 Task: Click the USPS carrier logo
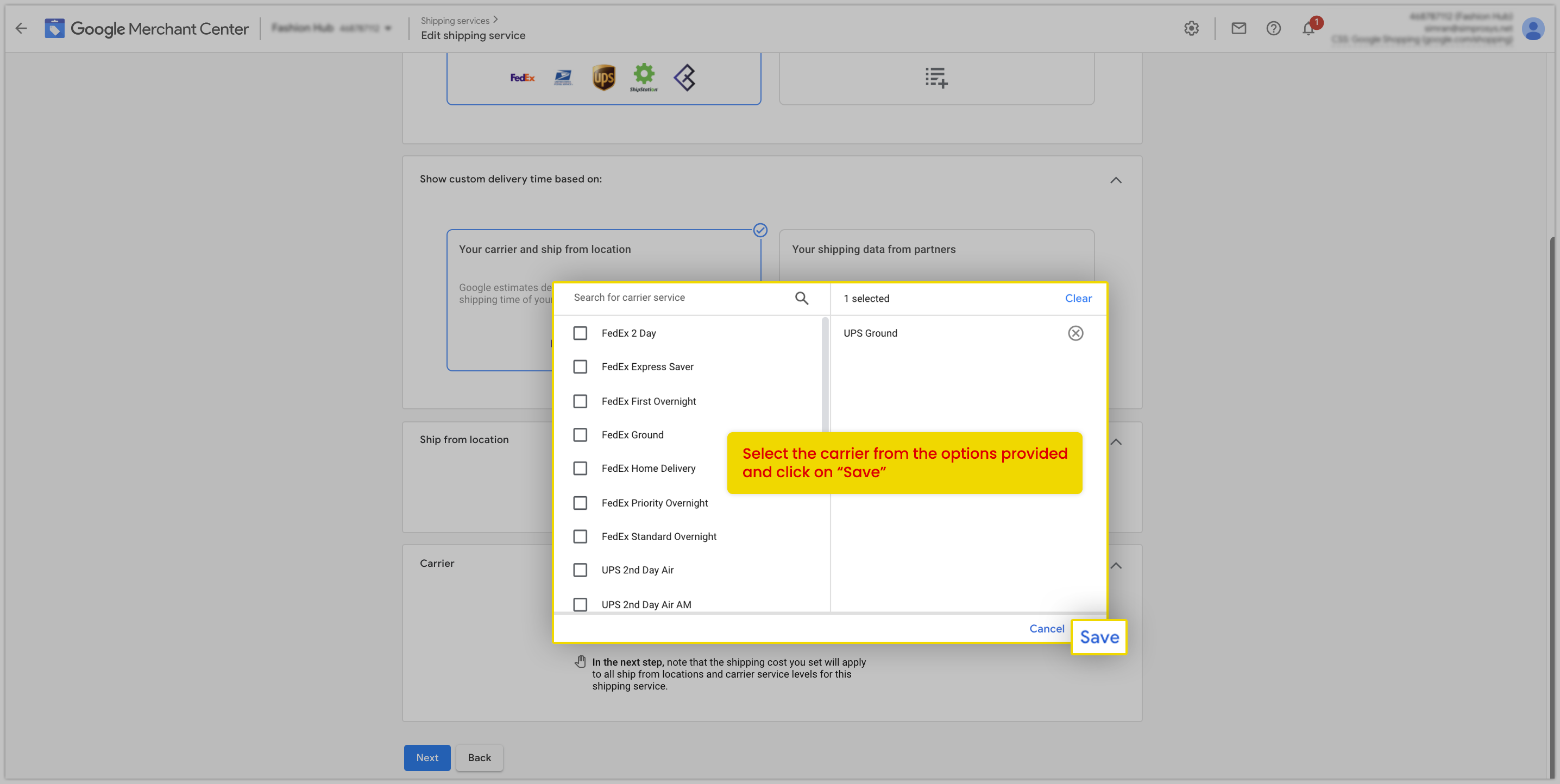563,78
